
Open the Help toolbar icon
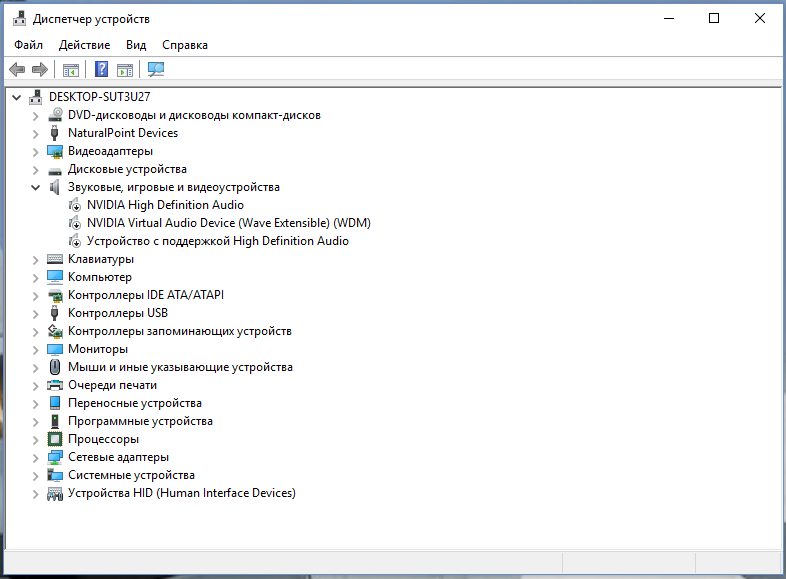[x=101, y=69]
